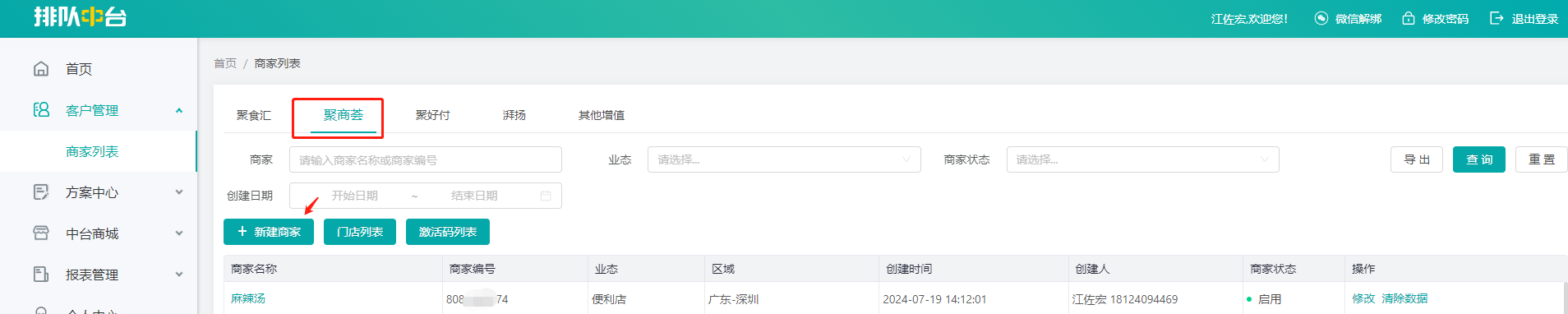Open the 麻辣汤 merchant link

point(248,298)
